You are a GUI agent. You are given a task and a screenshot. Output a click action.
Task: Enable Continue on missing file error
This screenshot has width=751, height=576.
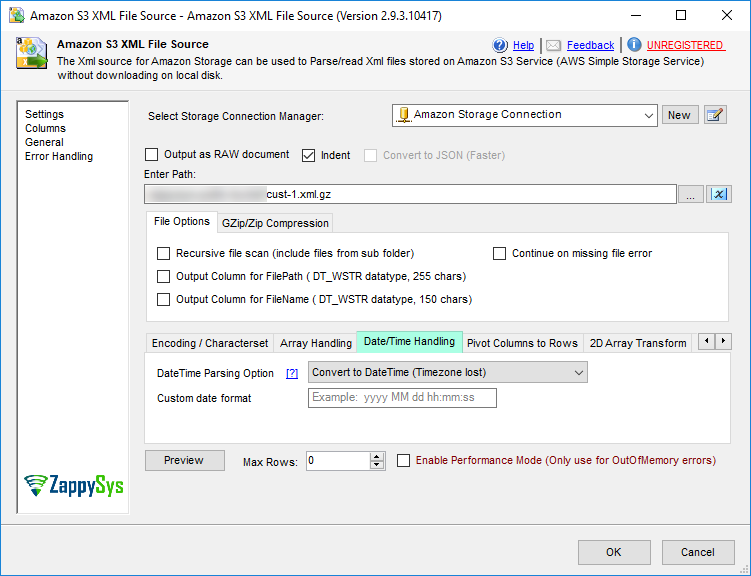coord(500,253)
